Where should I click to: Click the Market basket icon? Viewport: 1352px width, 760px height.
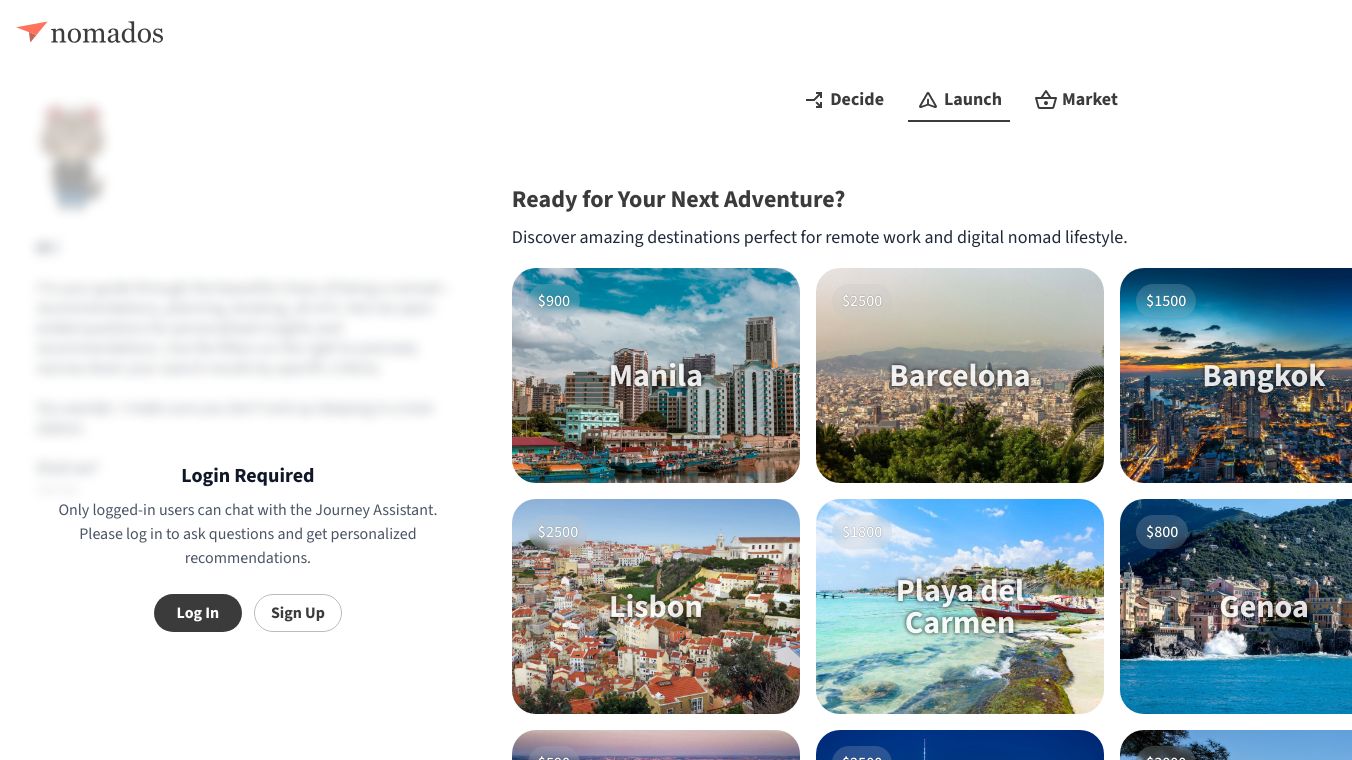(1046, 100)
